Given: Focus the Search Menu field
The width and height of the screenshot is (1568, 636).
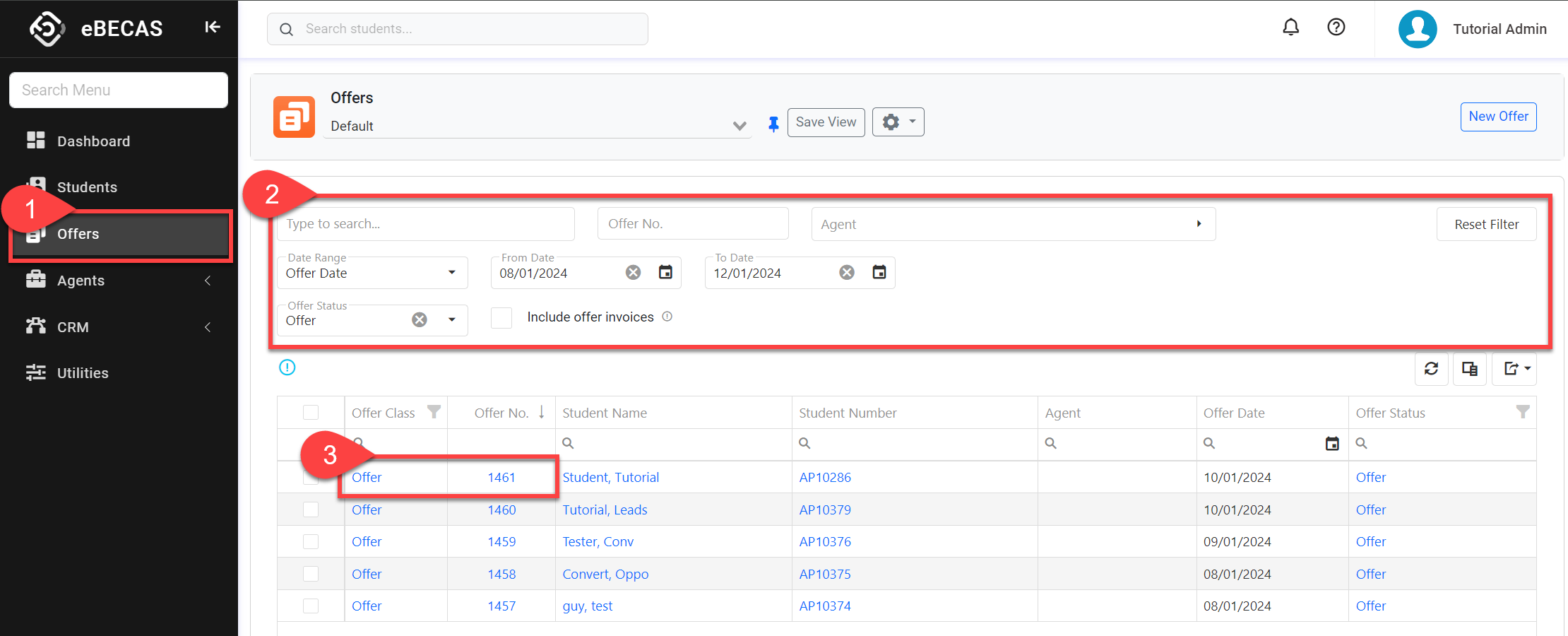Looking at the screenshot, I should (x=119, y=90).
